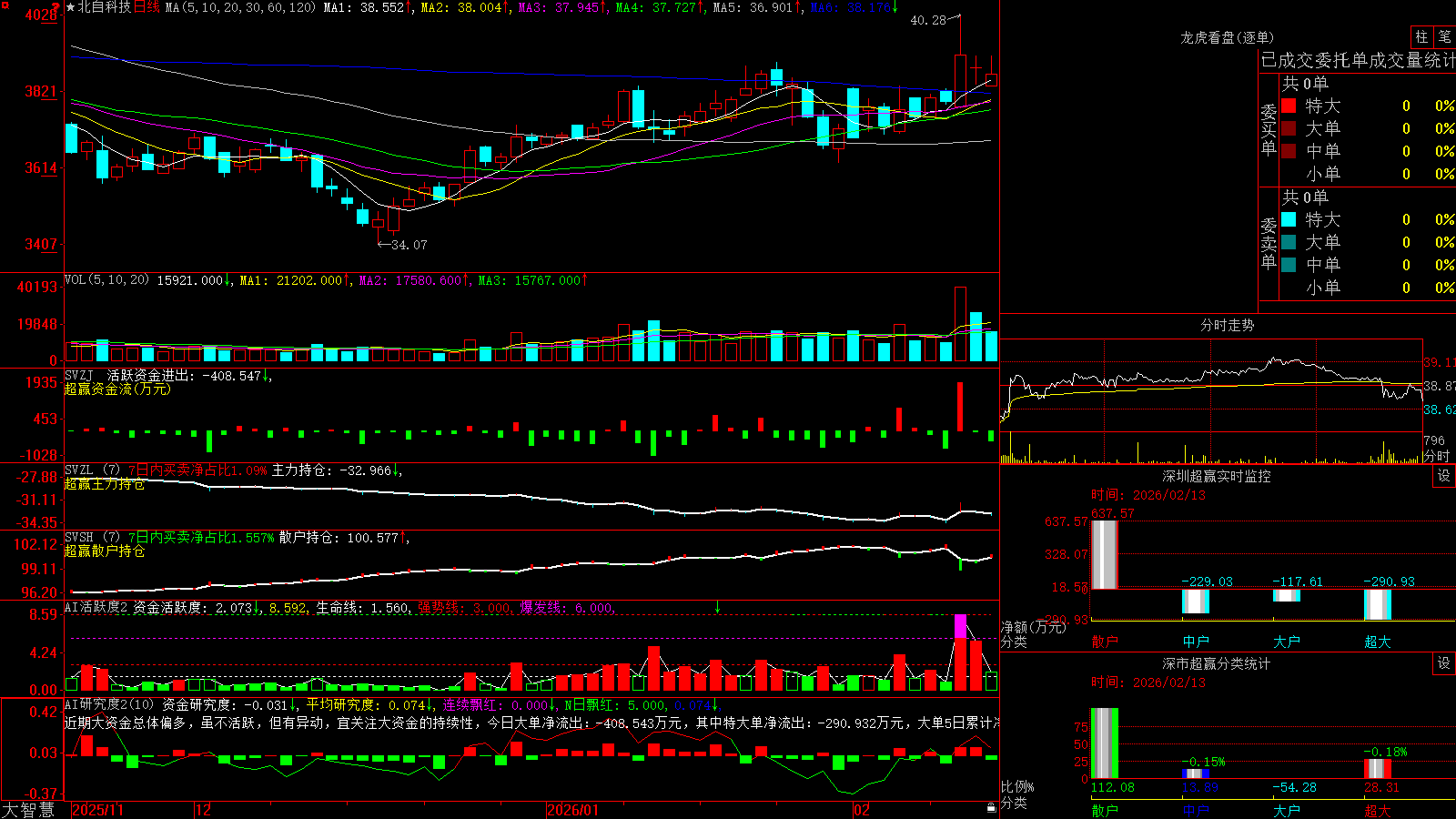Click the 大户 bar valued -117.61

click(1287, 596)
